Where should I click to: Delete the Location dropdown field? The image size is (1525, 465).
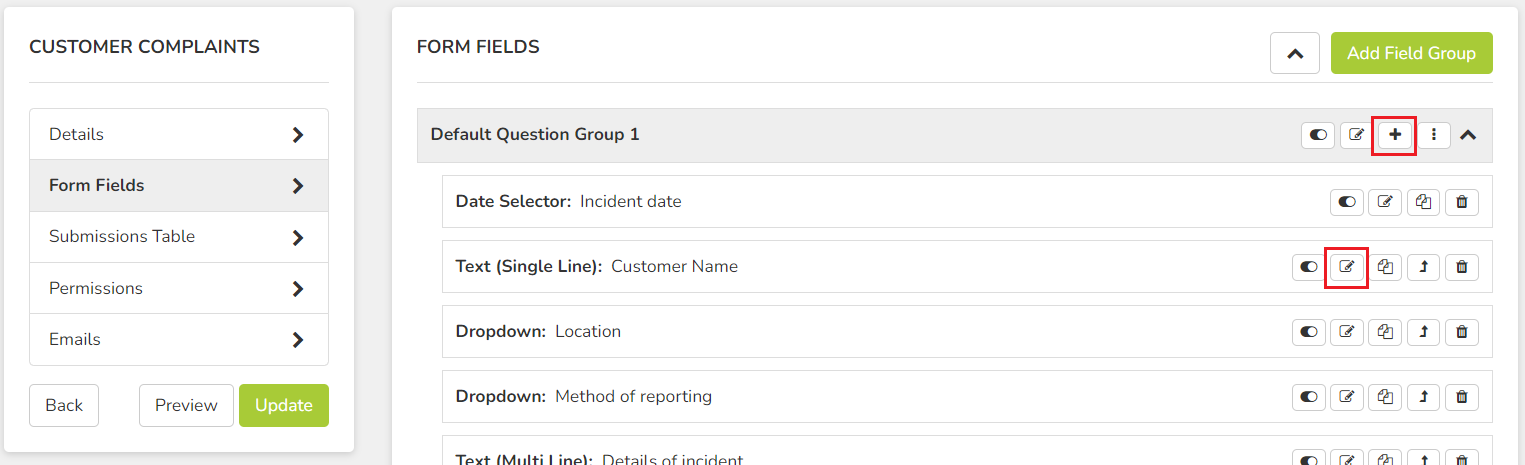pyautogui.click(x=1461, y=332)
